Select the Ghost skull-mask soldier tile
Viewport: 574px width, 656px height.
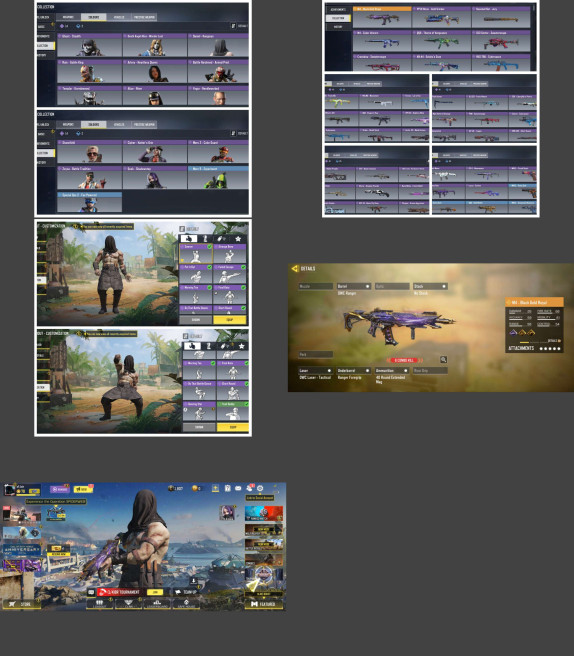point(90,45)
